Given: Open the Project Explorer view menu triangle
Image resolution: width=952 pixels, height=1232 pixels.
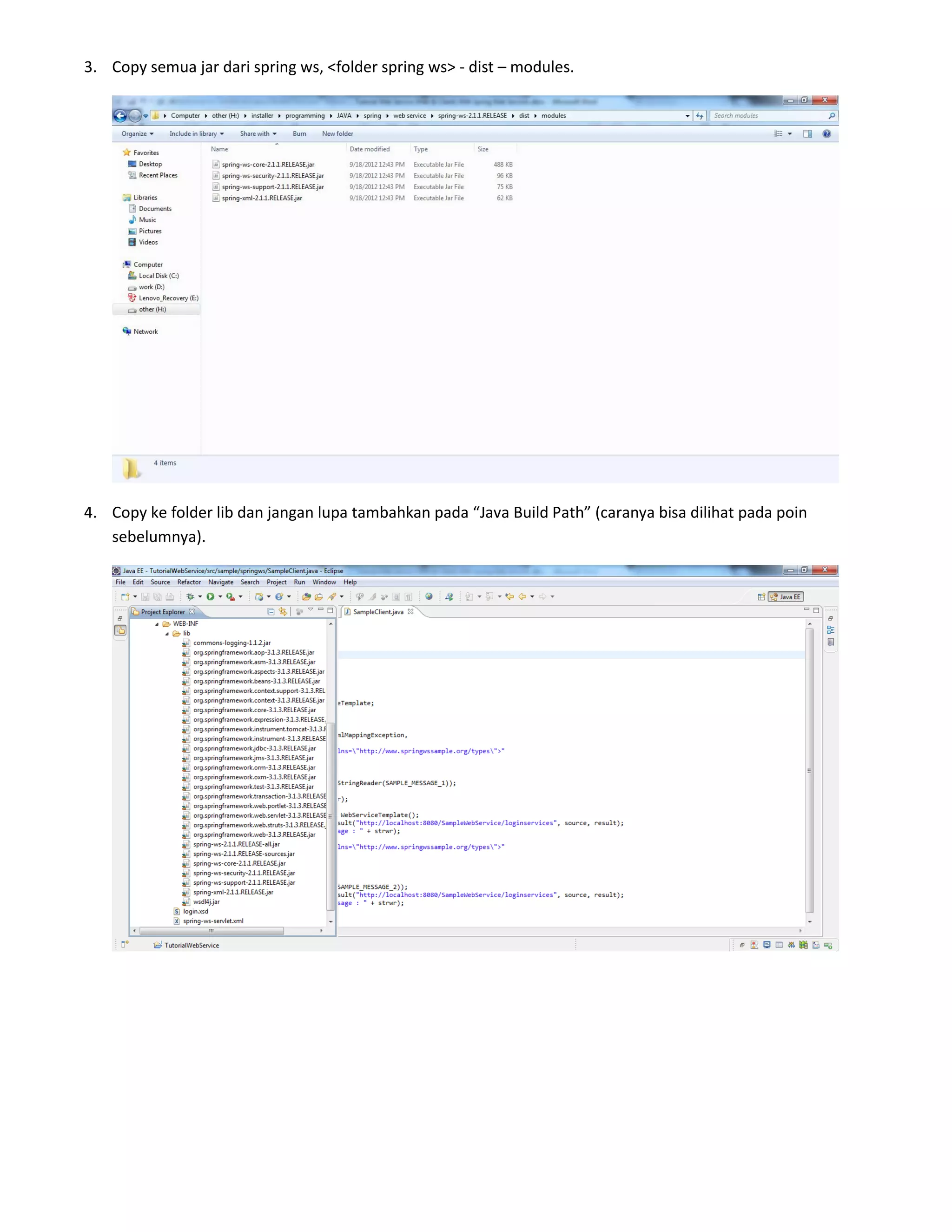Looking at the screenshot, I should pos(311,610).
